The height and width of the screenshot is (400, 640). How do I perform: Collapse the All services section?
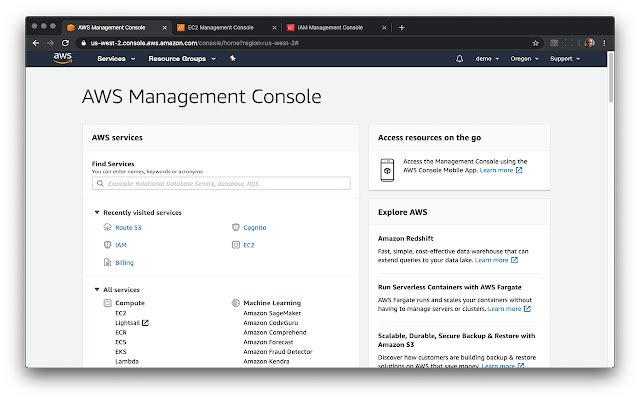97,289
